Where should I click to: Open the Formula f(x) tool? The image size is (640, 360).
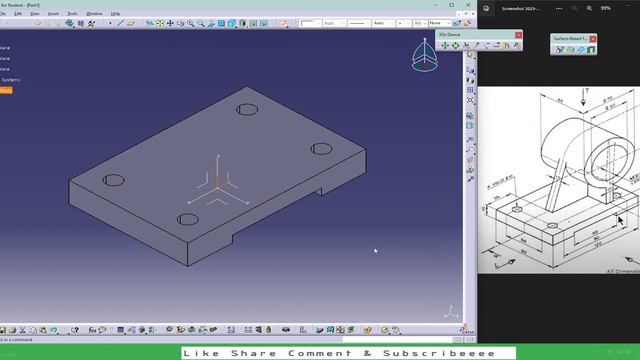(x=92, y=330)
